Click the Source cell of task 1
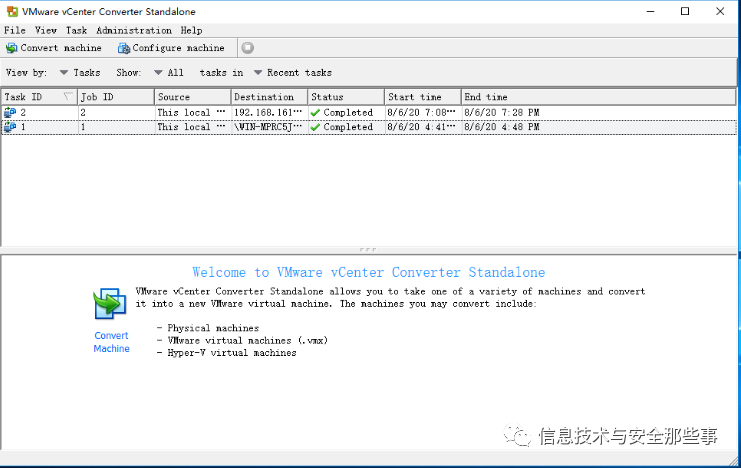The image size is (741, 468). [x=192, y=127]
